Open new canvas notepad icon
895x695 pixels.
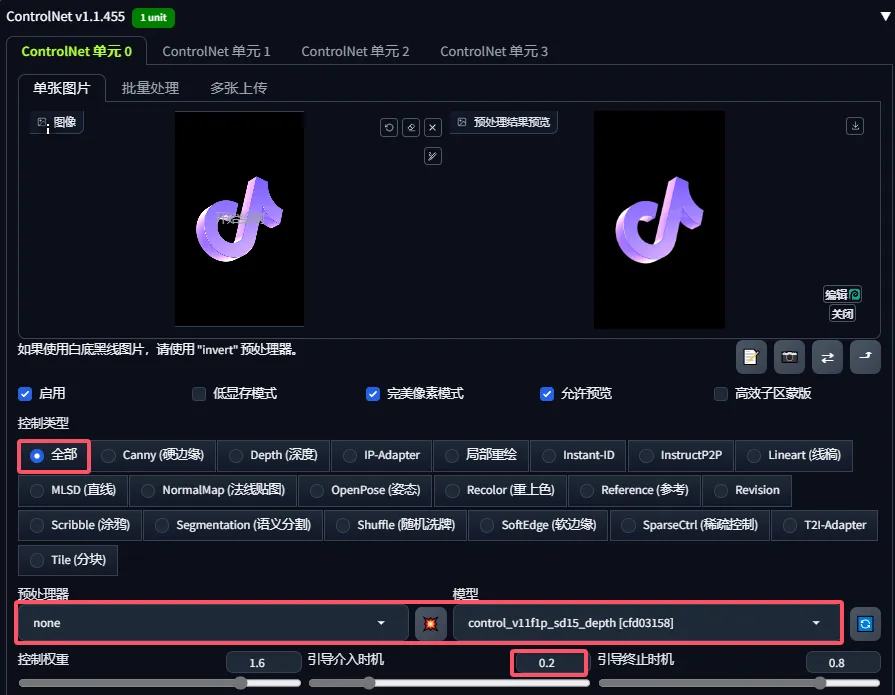click(751, 357)
